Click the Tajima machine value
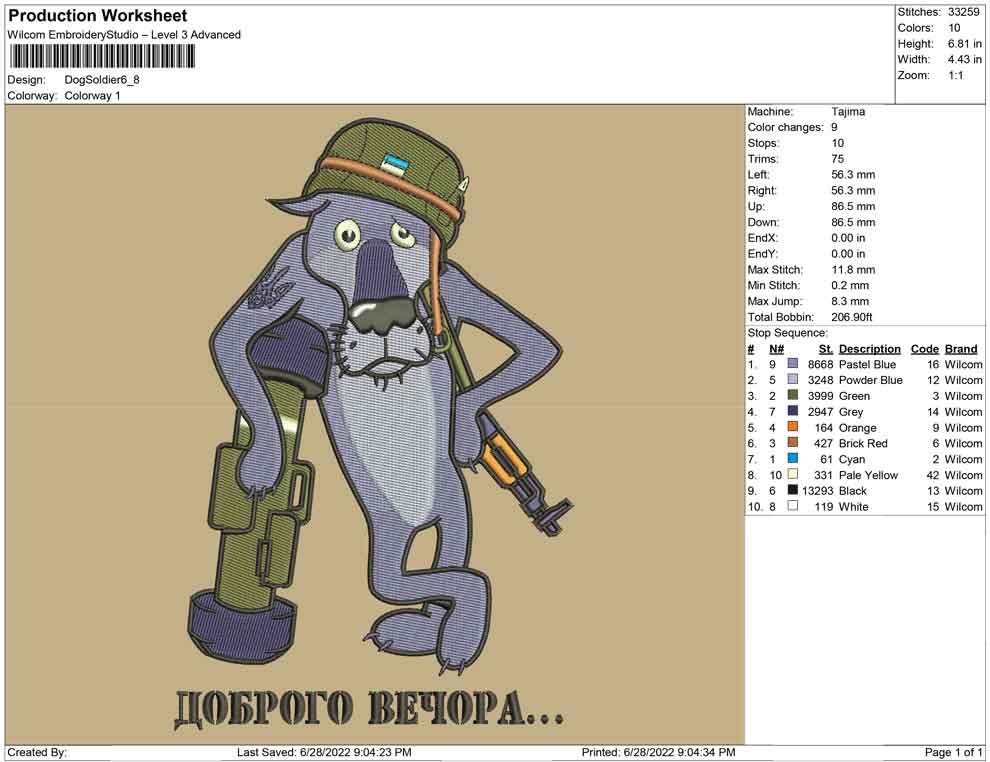The image size is (990, 762). pyautogui.click(x=848, y=112)
